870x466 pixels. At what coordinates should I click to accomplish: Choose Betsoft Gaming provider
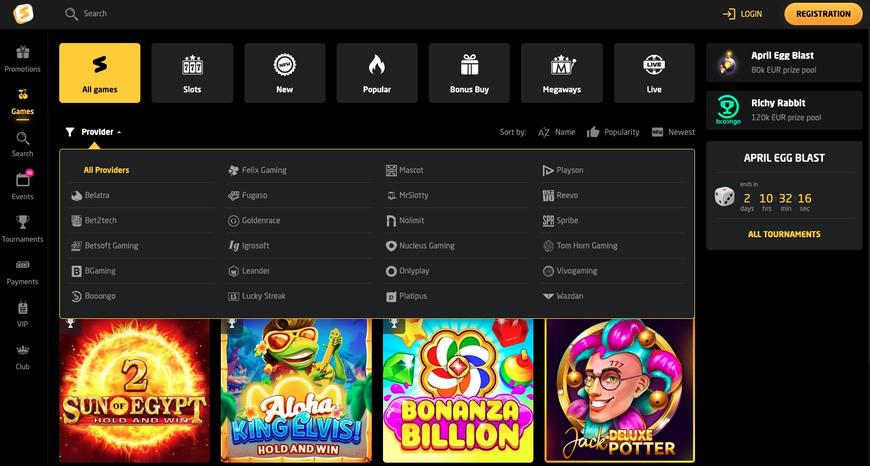[x=105, y=246]
